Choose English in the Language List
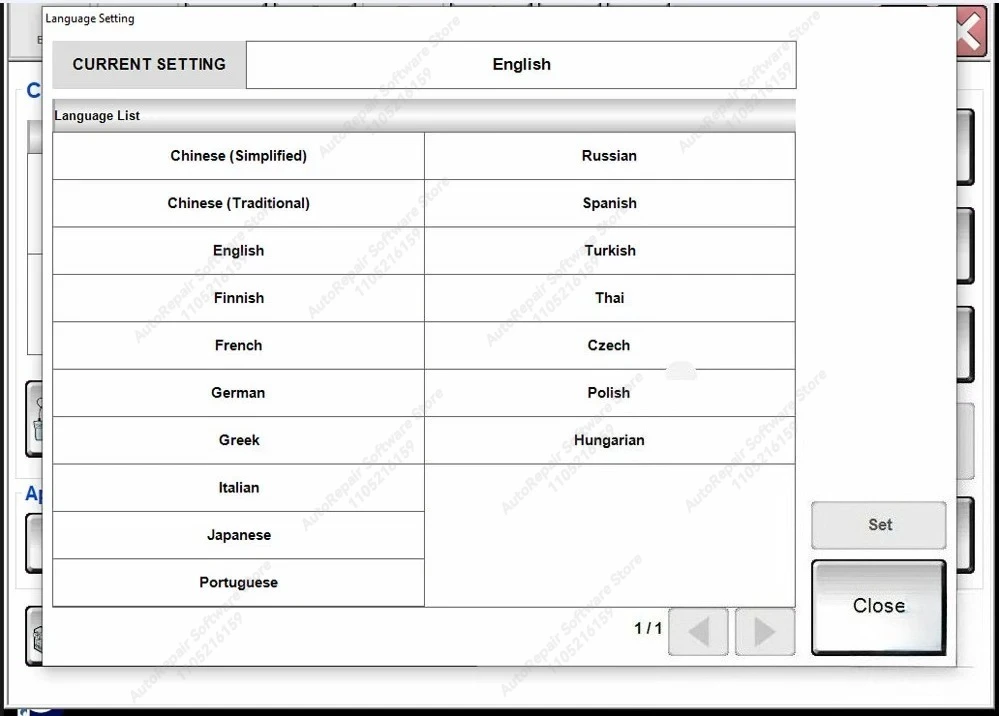Image resolution: width=999 pixels, height=716 pixels. point(238,250)
